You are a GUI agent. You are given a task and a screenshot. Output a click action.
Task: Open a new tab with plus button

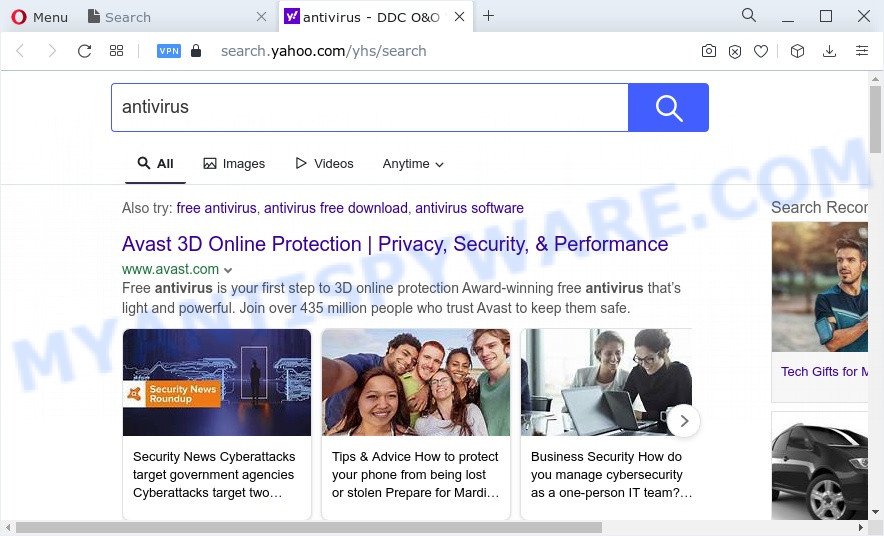[488, 16]
